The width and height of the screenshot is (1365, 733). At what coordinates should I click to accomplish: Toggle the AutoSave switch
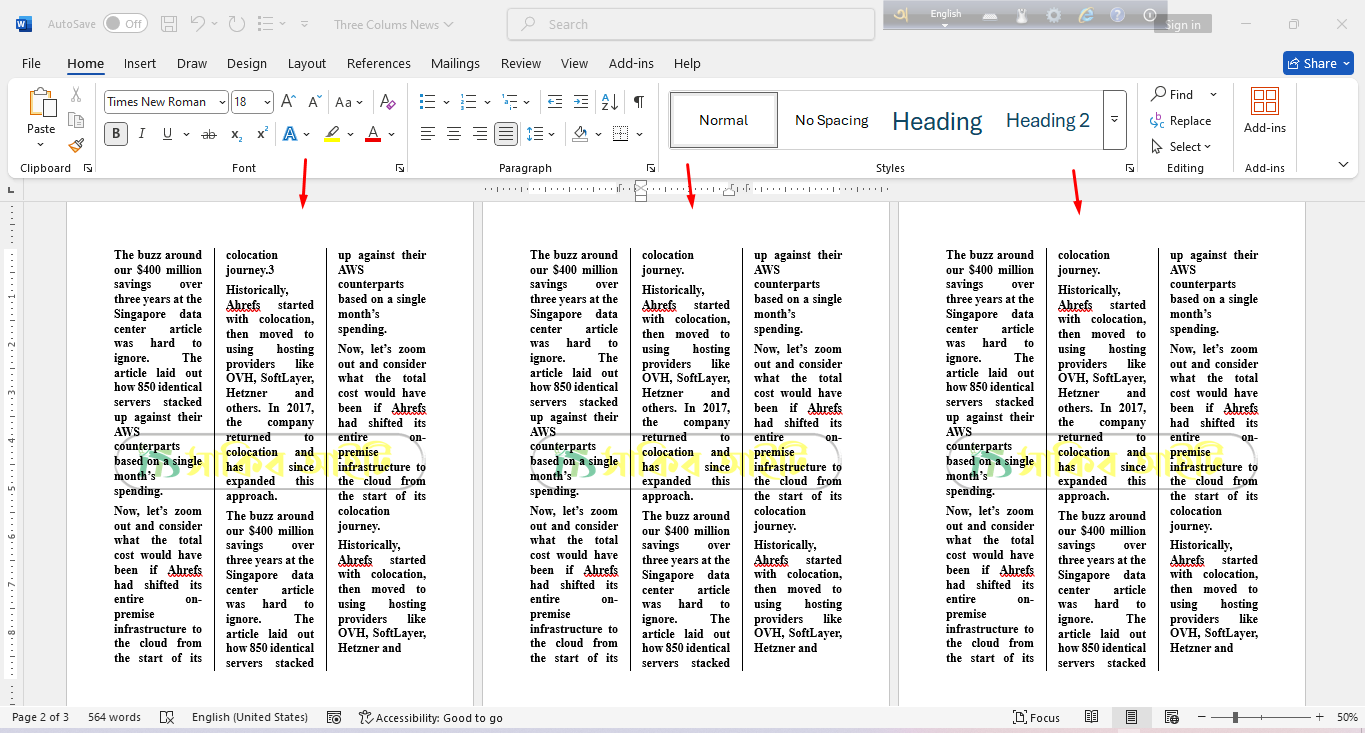[125, 24]
